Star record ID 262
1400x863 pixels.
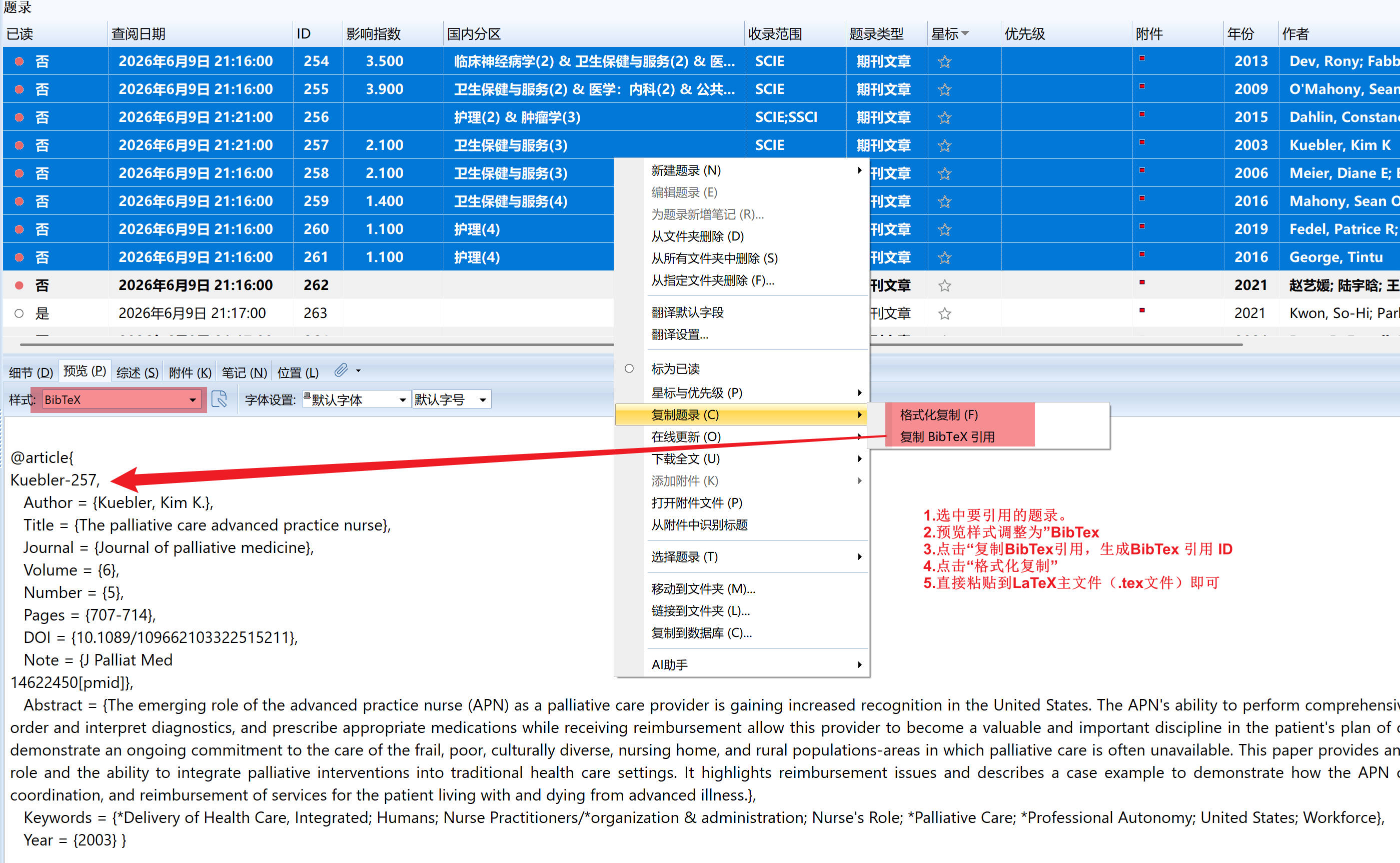point(944,285)
